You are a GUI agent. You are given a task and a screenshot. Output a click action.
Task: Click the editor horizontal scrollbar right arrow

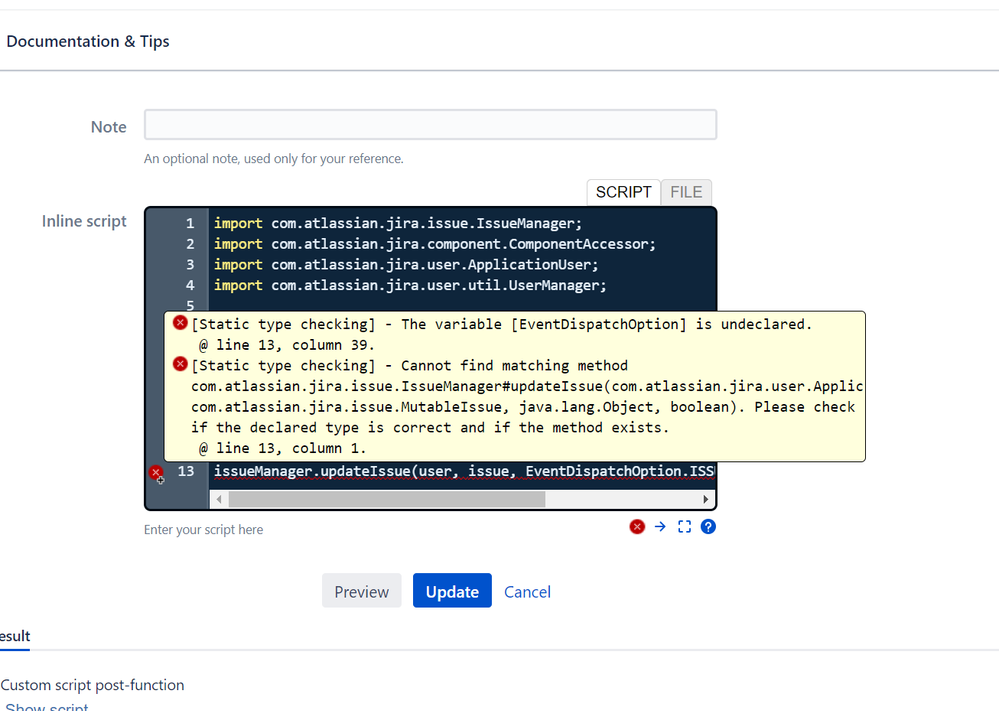point(705,499)
